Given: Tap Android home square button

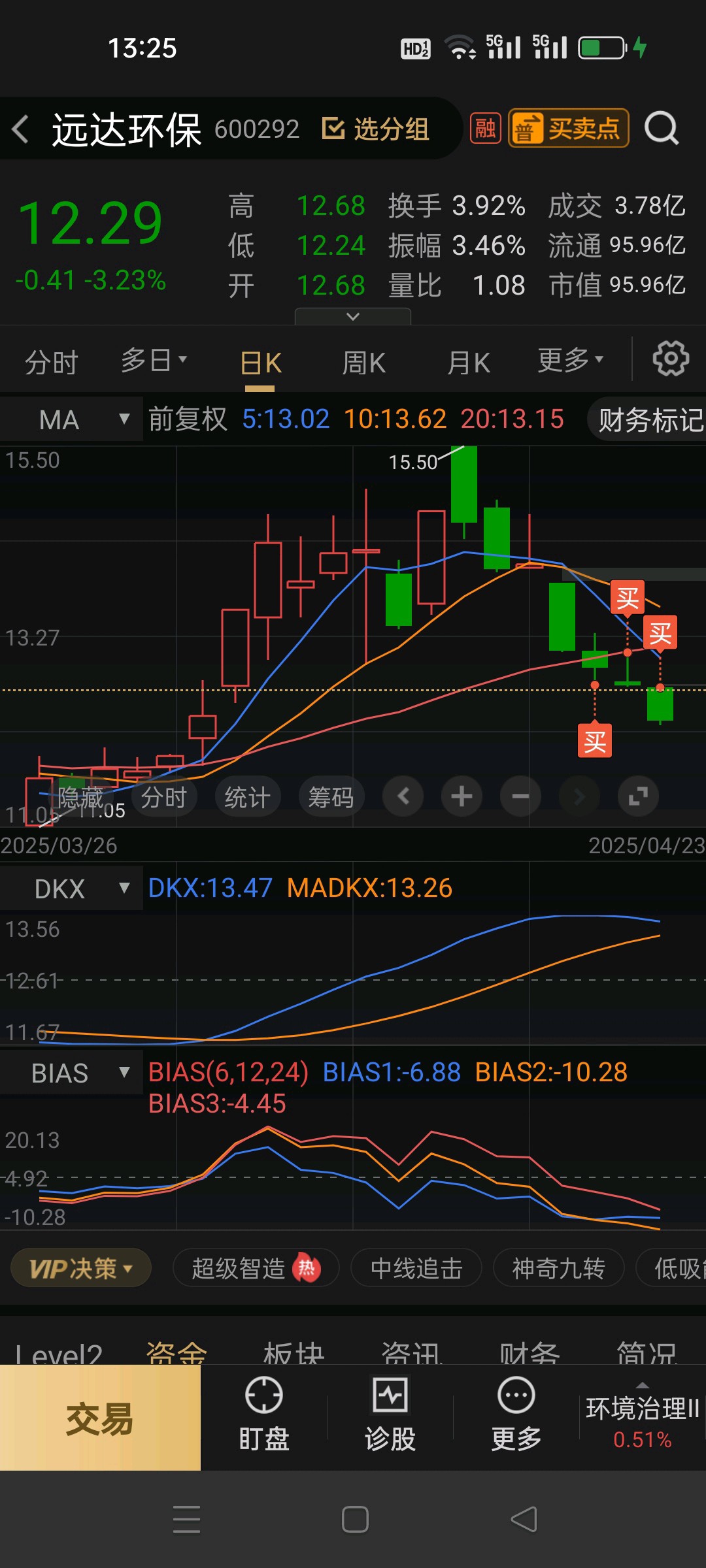Looking at the screenshot, I should coord(355,1519).
